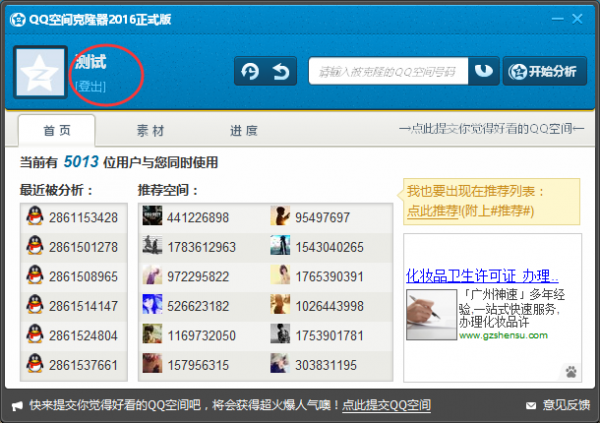Click the QQ Zone star avatar picture
Viewport: 600px width, 423px height.
coord(41,72)
